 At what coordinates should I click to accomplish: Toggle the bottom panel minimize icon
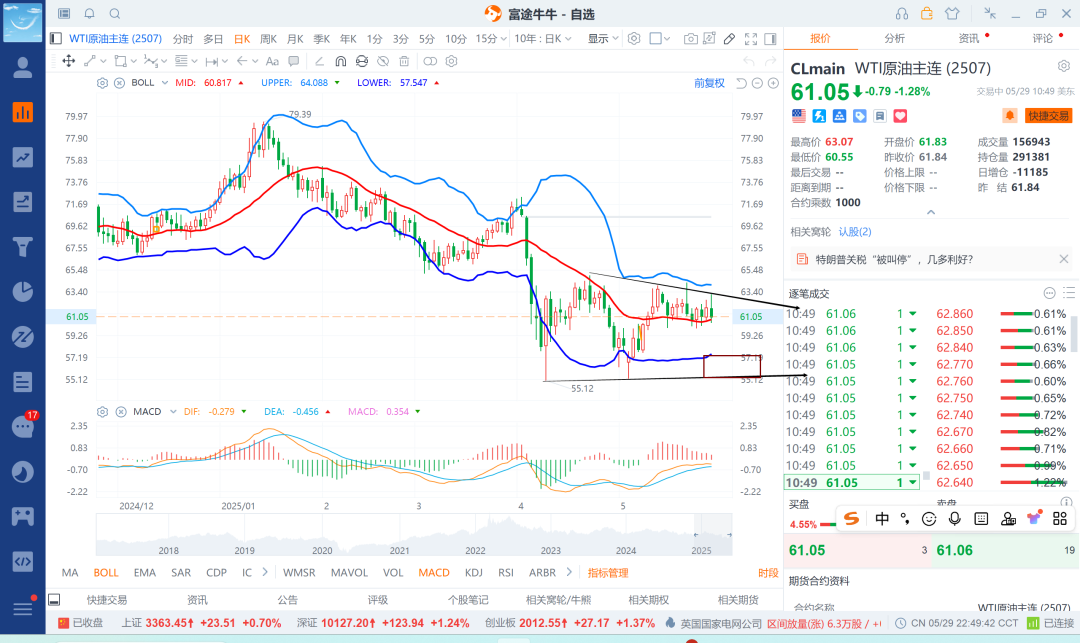pos(54,600)
